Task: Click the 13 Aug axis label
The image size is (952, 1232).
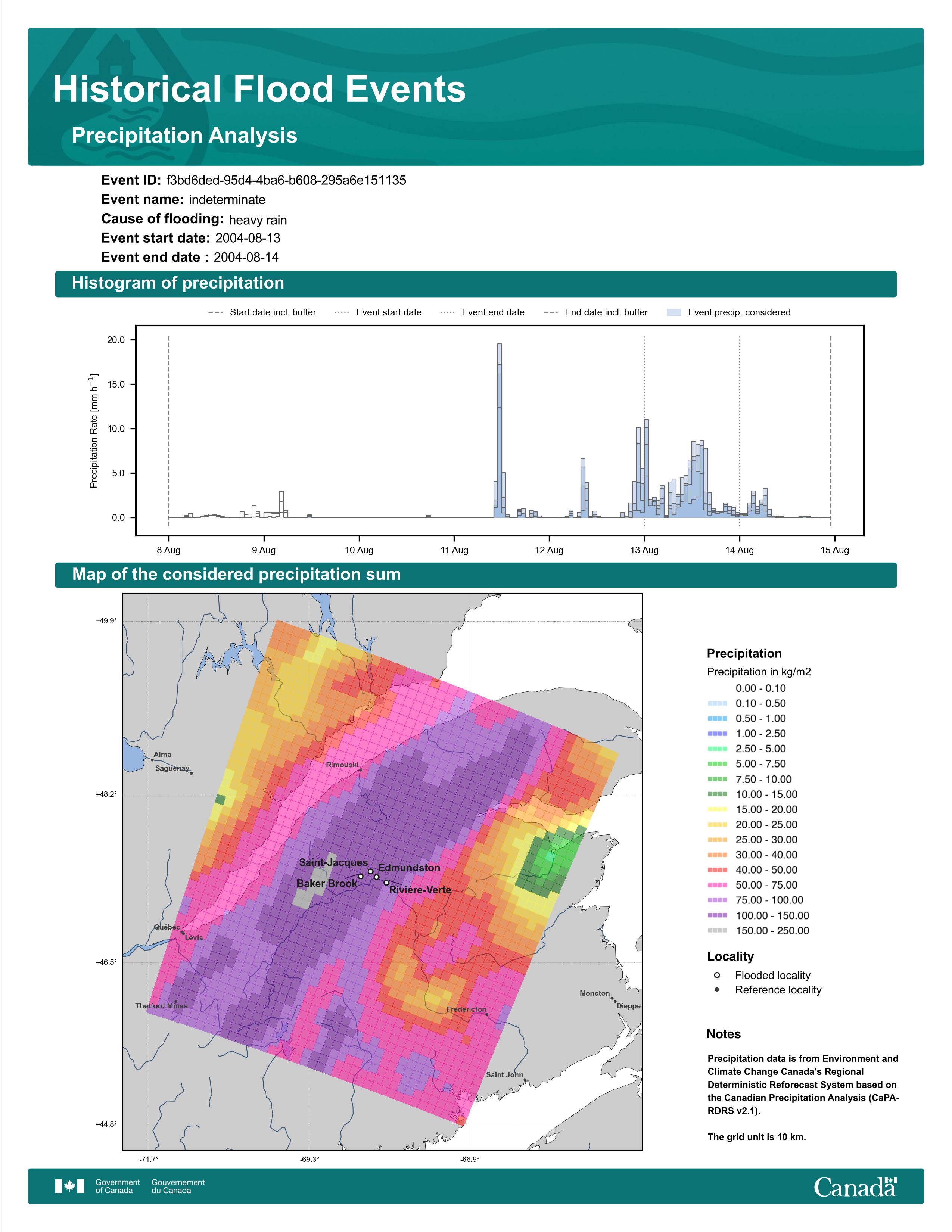Action: pos(644,550)
